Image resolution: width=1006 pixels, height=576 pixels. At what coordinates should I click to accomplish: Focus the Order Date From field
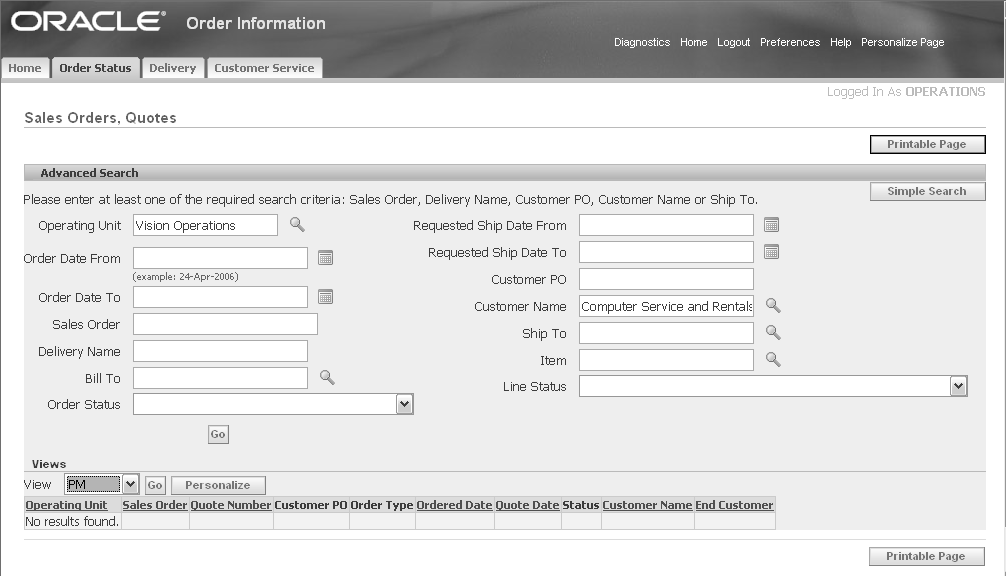coord(220,258)
